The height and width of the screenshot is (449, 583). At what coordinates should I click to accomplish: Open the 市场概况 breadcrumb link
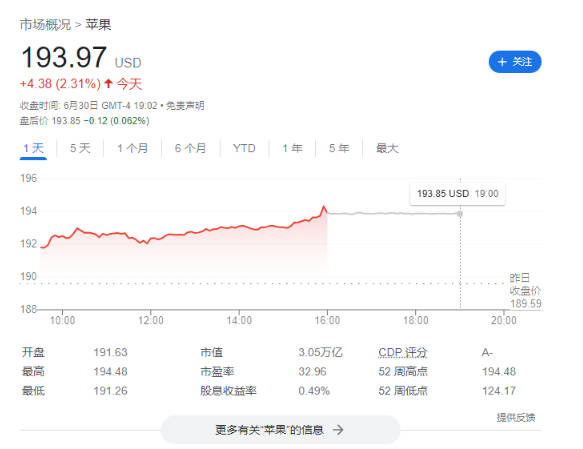click(45, 25)
